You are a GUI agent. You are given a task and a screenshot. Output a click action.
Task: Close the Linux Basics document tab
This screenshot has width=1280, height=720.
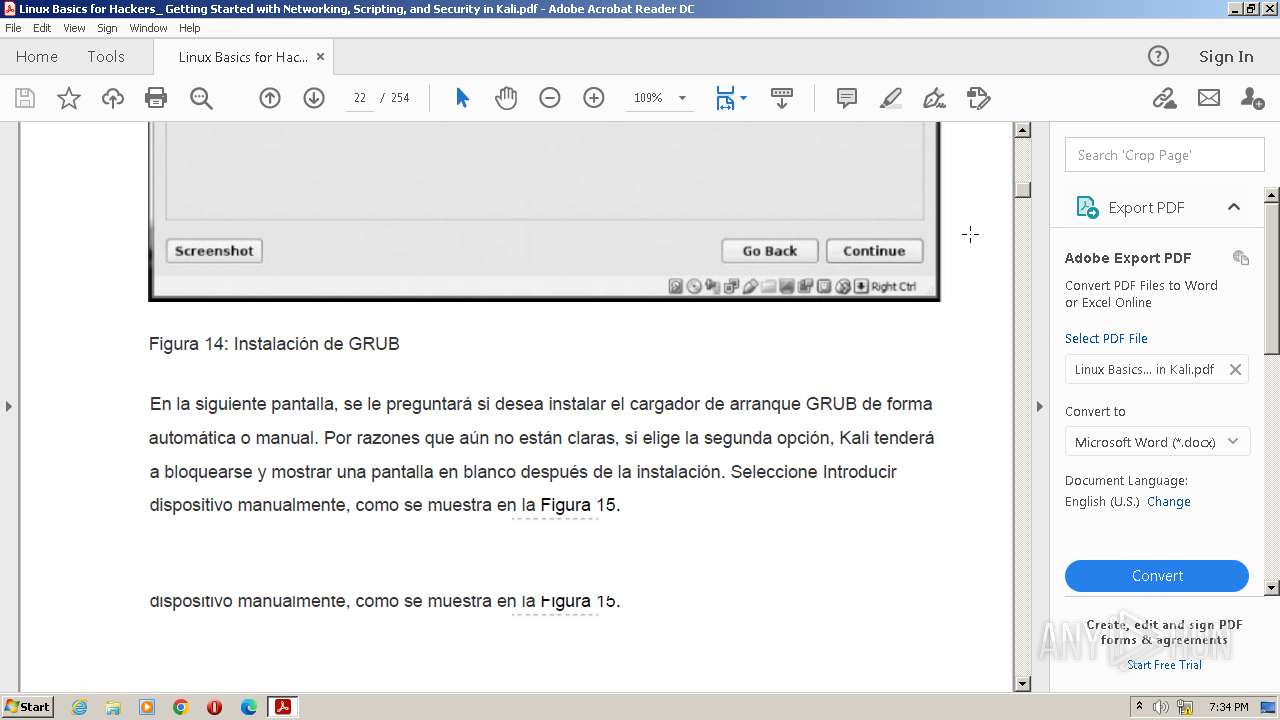point(321,57)
